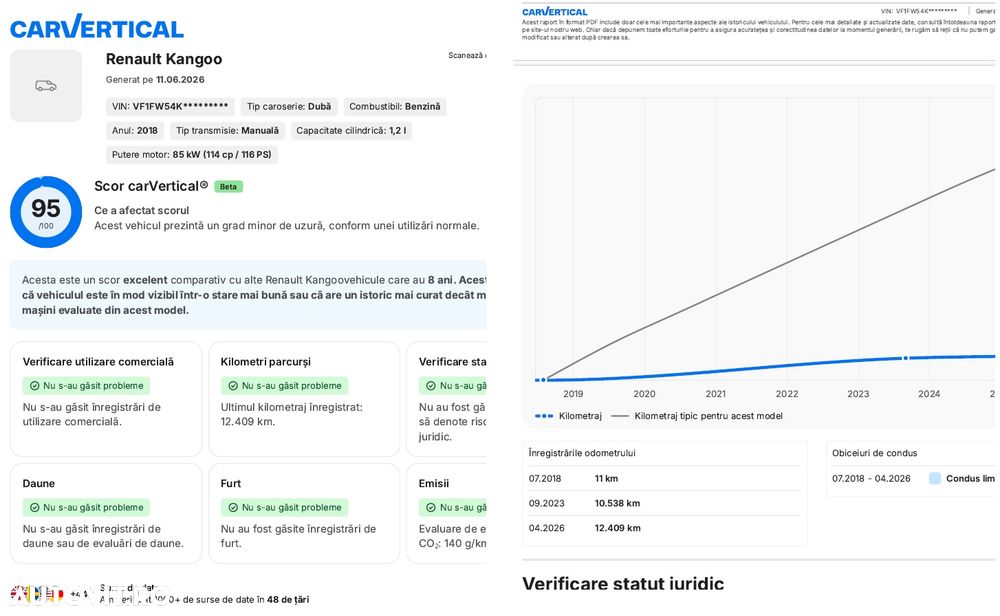Click the 2020 label on the chart axis

coord(644,394)
